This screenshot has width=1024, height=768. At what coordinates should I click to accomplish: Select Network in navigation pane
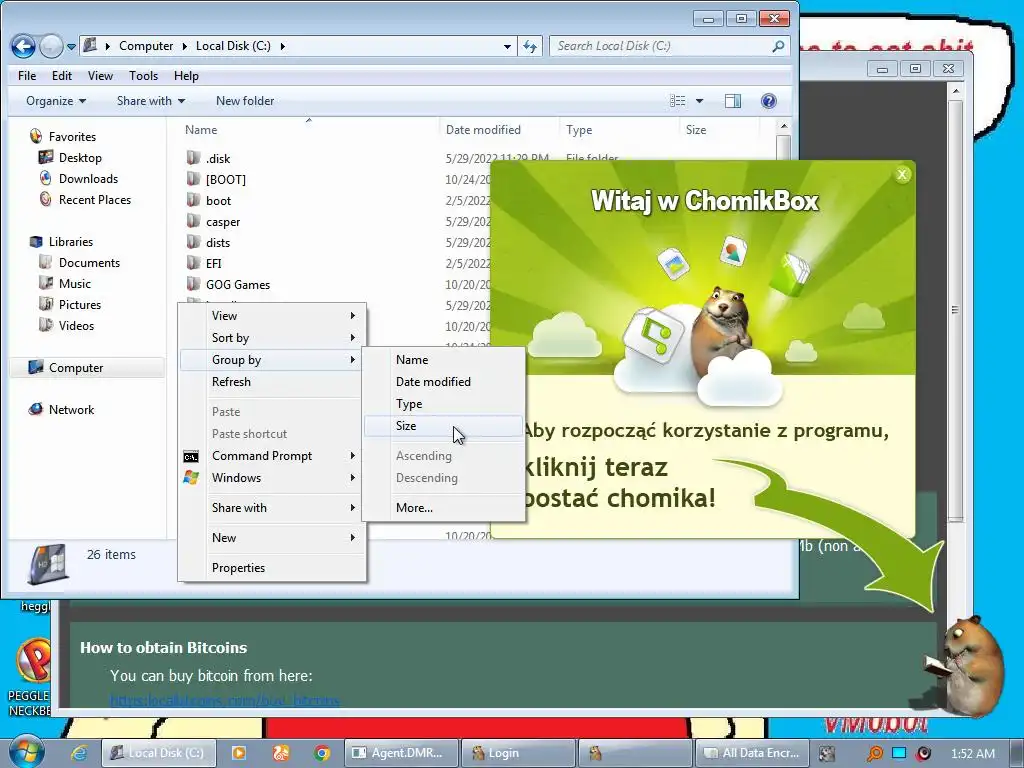71,409
